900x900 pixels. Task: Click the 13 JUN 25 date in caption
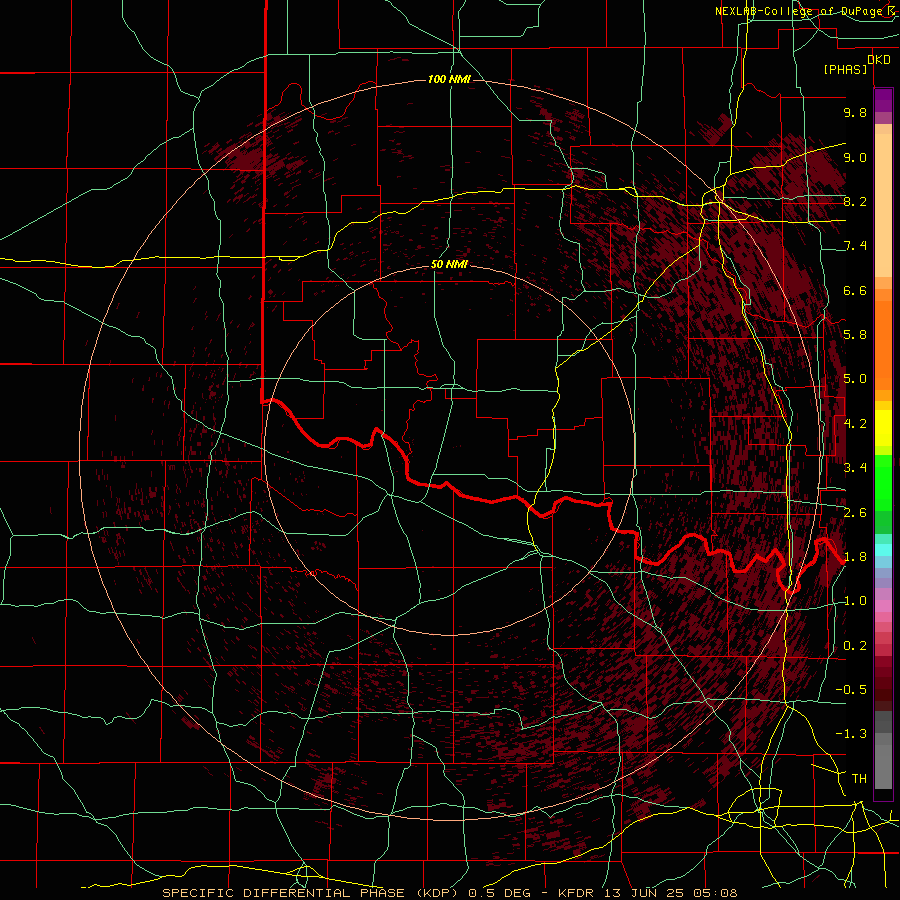(643, 893)
